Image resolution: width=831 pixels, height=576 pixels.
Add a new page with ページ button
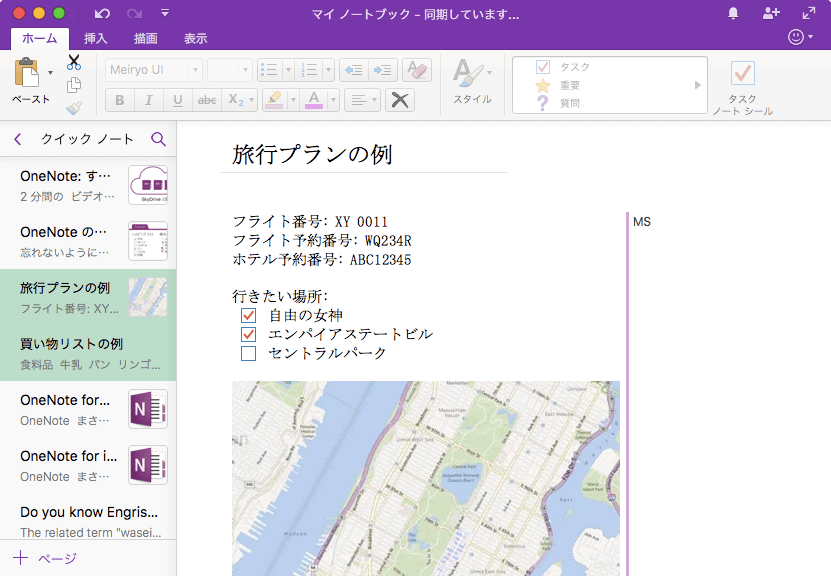[x=45, y=558]
